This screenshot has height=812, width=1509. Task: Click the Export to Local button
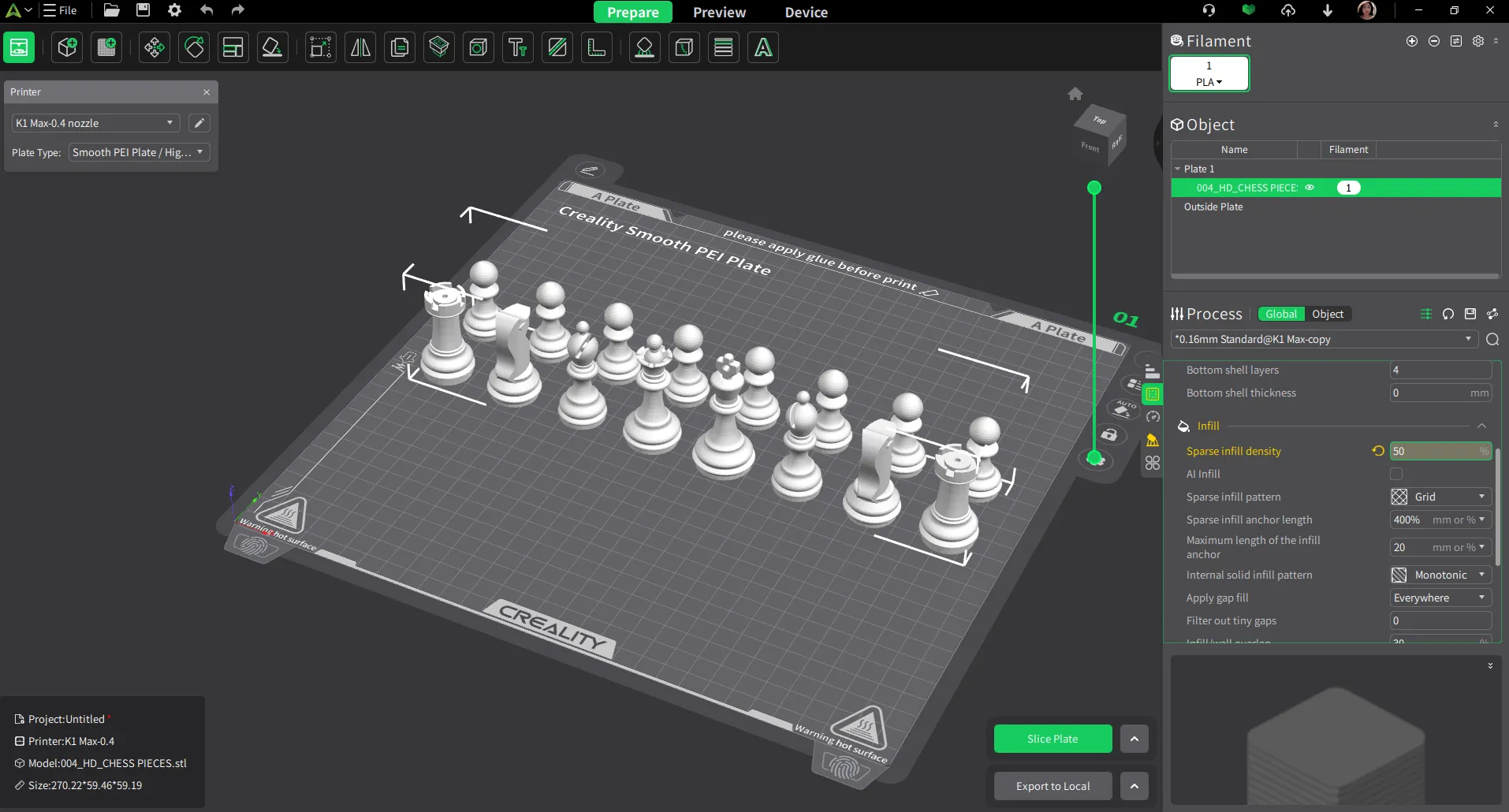1053,786
